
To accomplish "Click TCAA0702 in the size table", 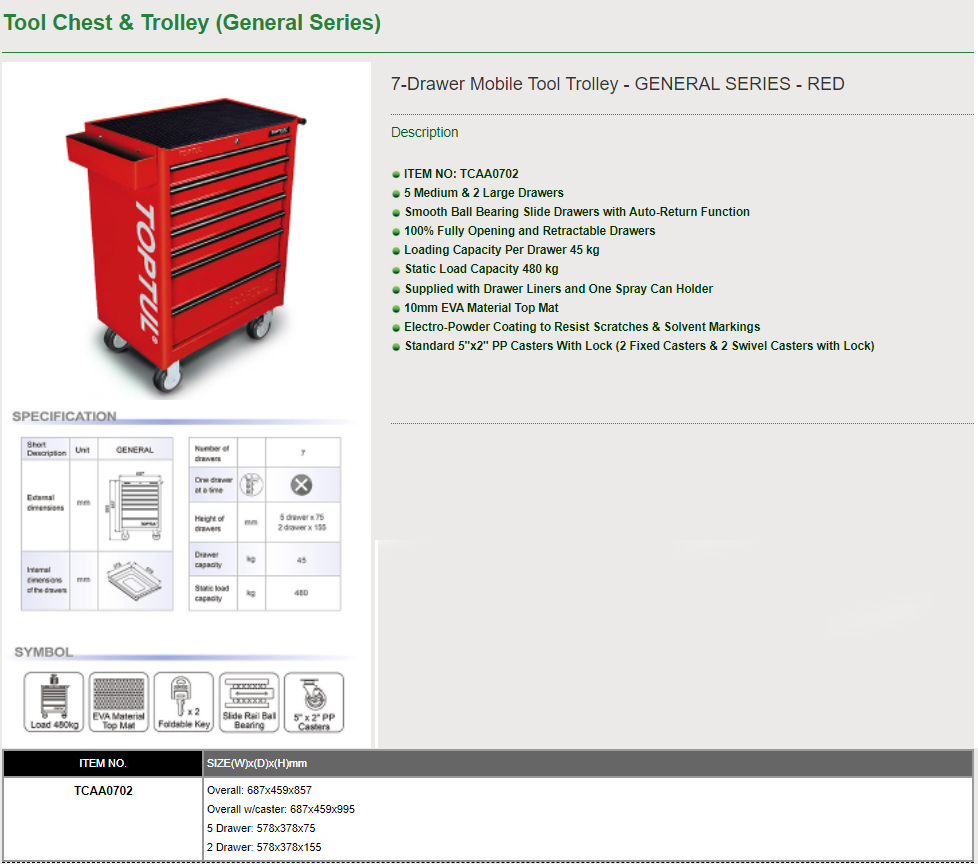I will 103,791.
